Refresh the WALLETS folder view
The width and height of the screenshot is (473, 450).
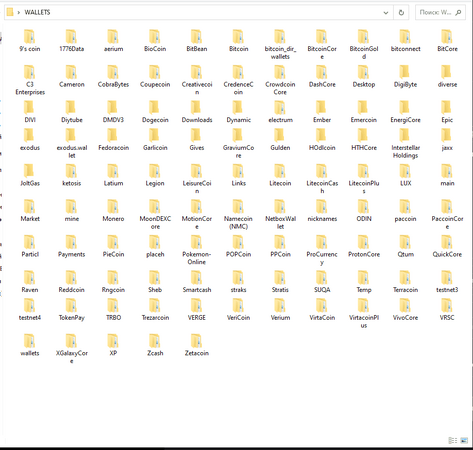[401, 13]
